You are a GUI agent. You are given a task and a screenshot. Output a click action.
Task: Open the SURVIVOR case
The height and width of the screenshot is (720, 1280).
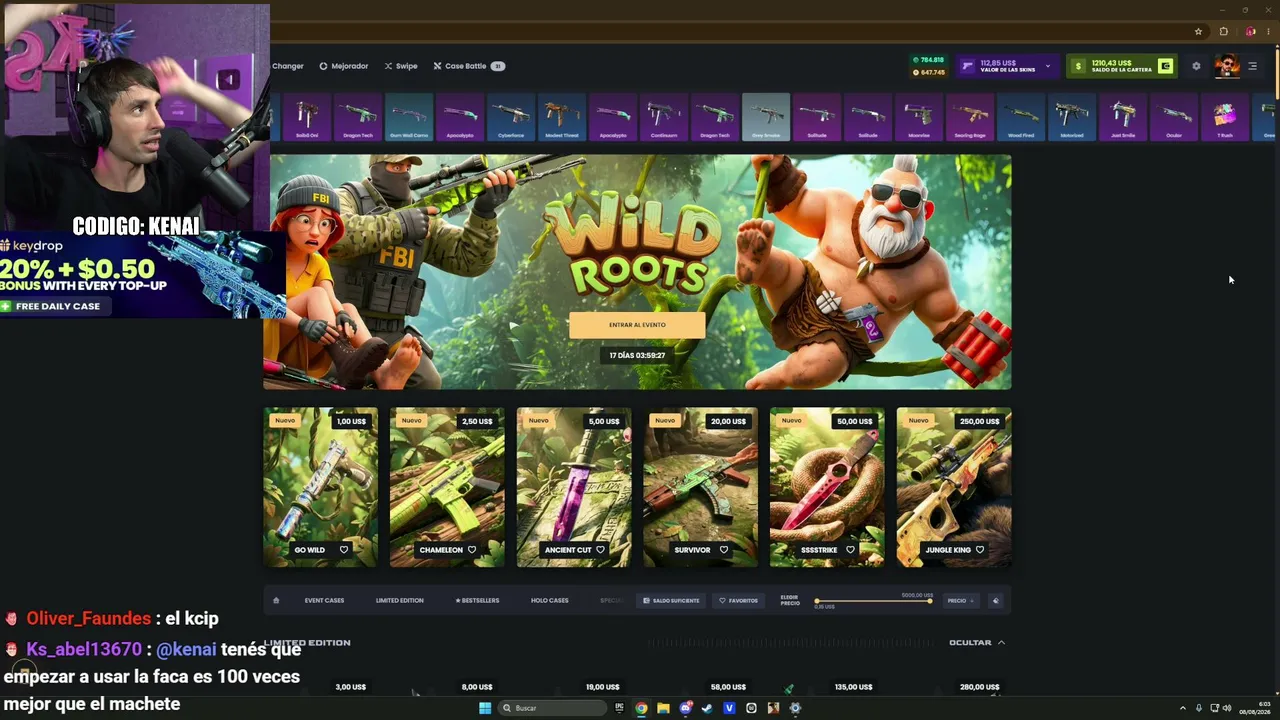point(700,487)
